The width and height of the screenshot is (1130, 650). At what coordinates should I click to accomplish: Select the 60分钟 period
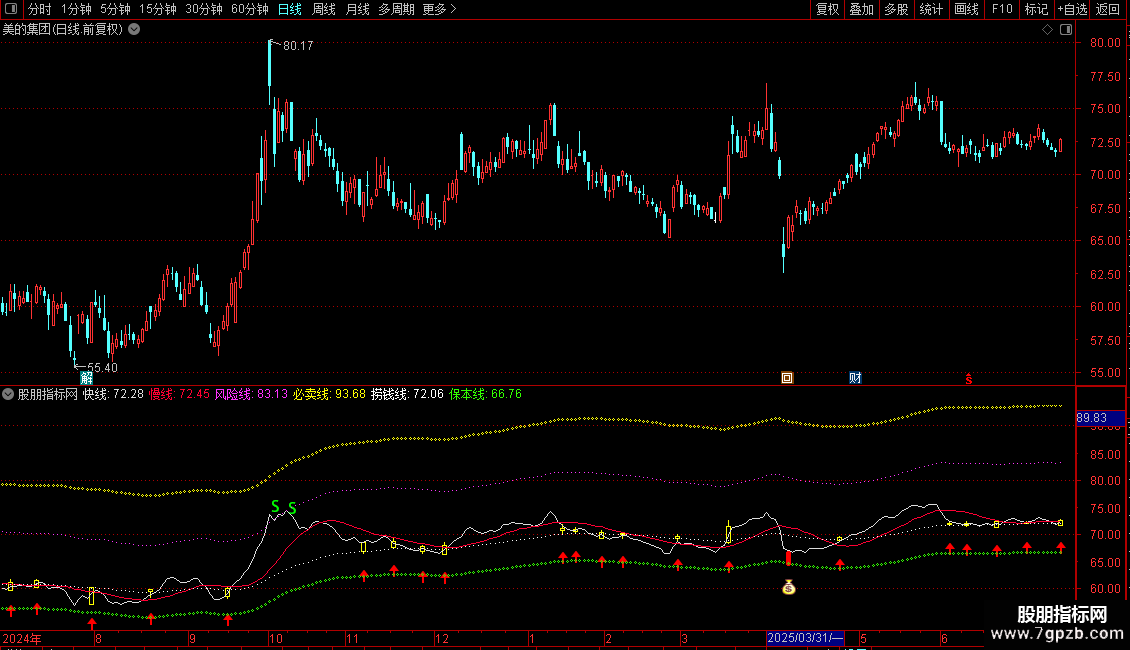coord(249,9)
